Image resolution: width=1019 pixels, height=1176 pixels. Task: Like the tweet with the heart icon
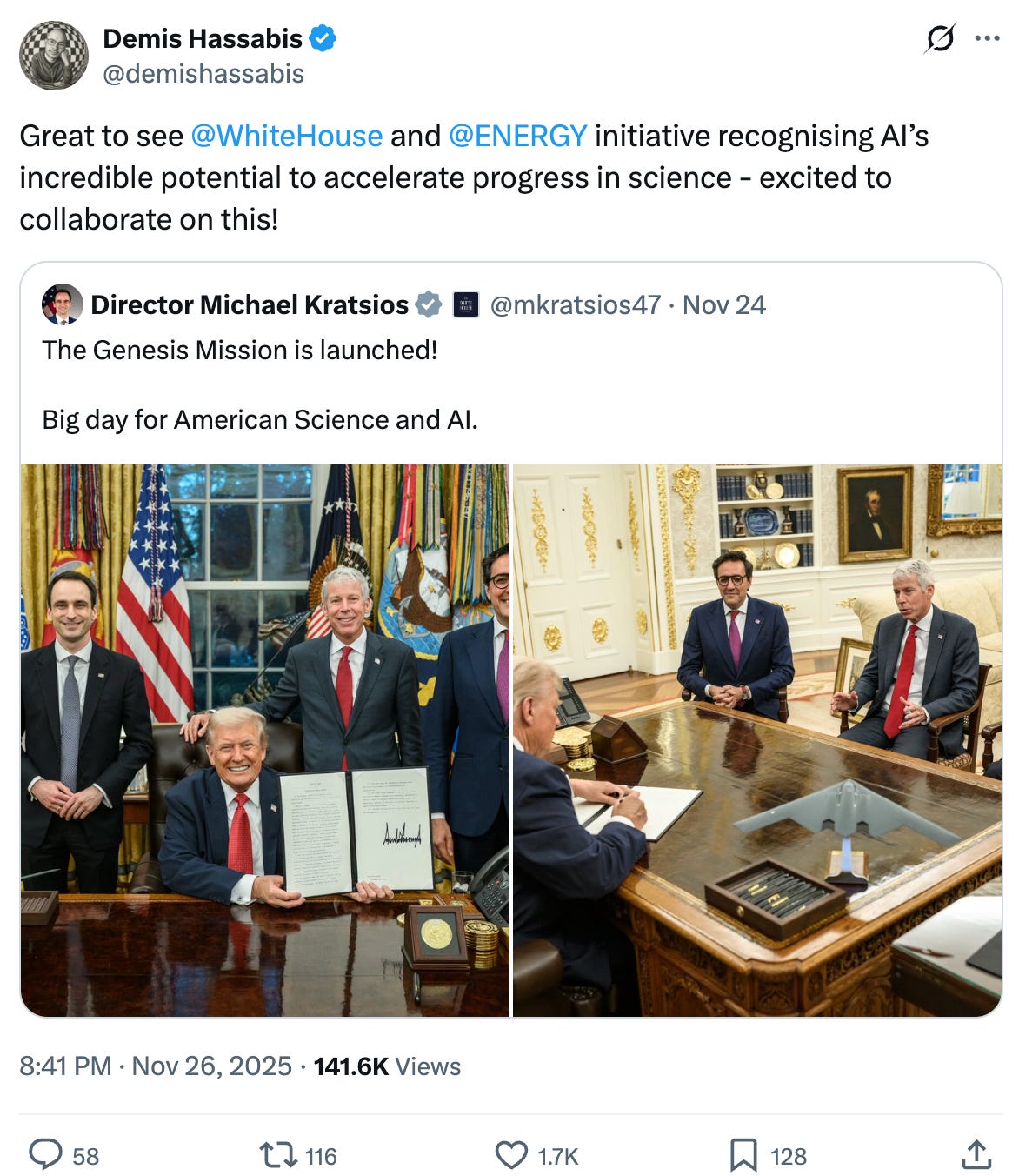point(511,1155)
